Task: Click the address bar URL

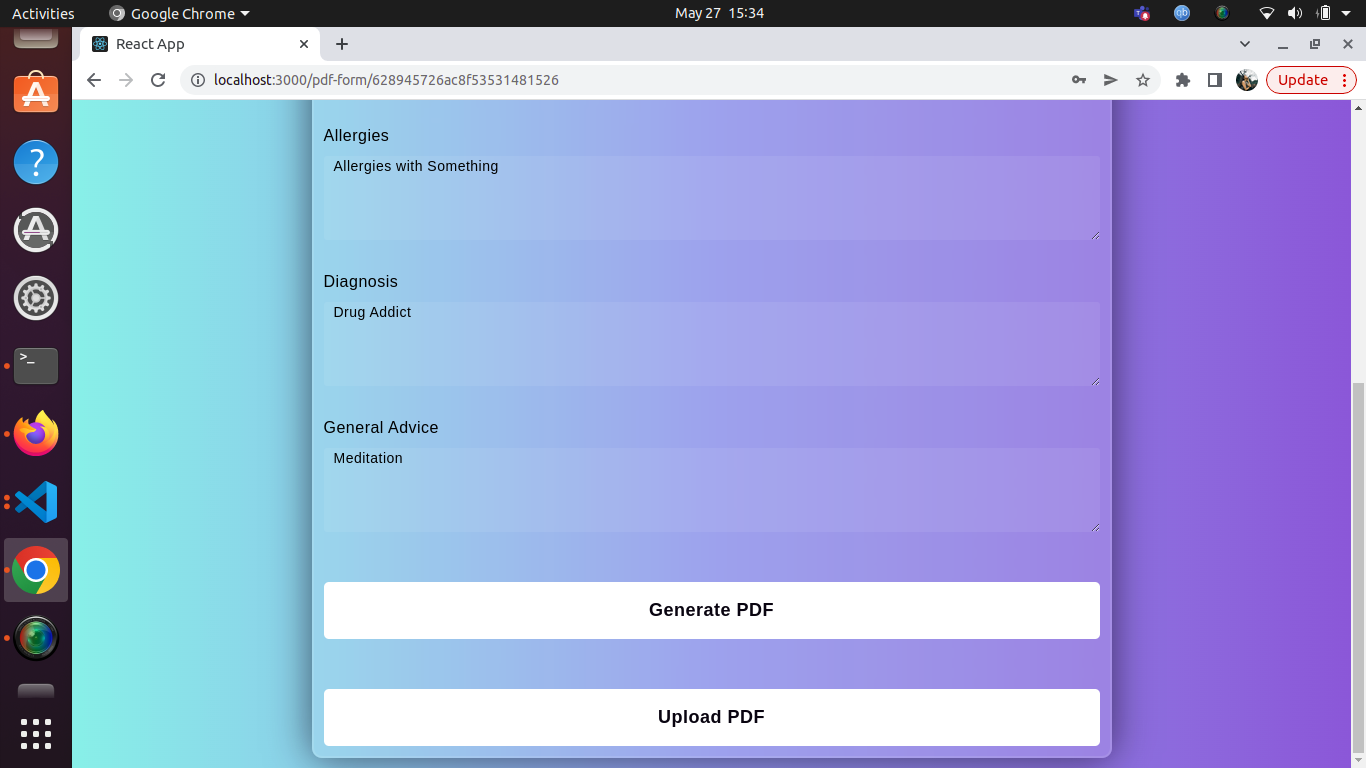Action: tap(386, 80)
